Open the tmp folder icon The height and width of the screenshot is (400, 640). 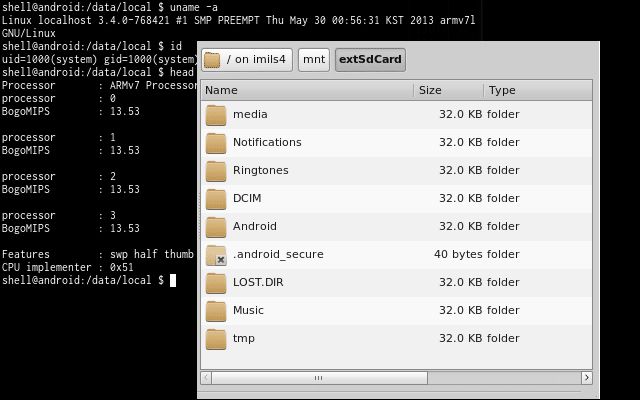(x=216, y=339)
